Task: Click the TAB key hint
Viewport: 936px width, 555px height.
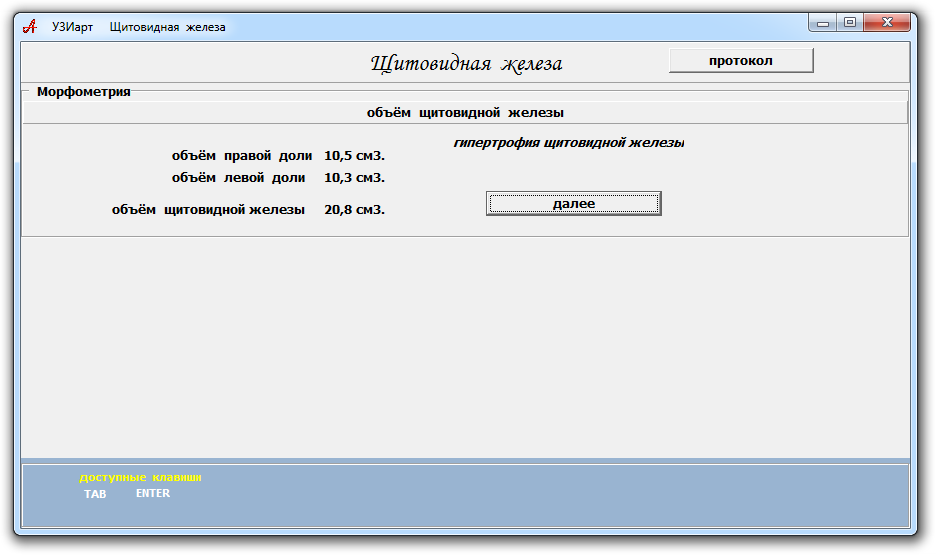Action: (95, 494)
